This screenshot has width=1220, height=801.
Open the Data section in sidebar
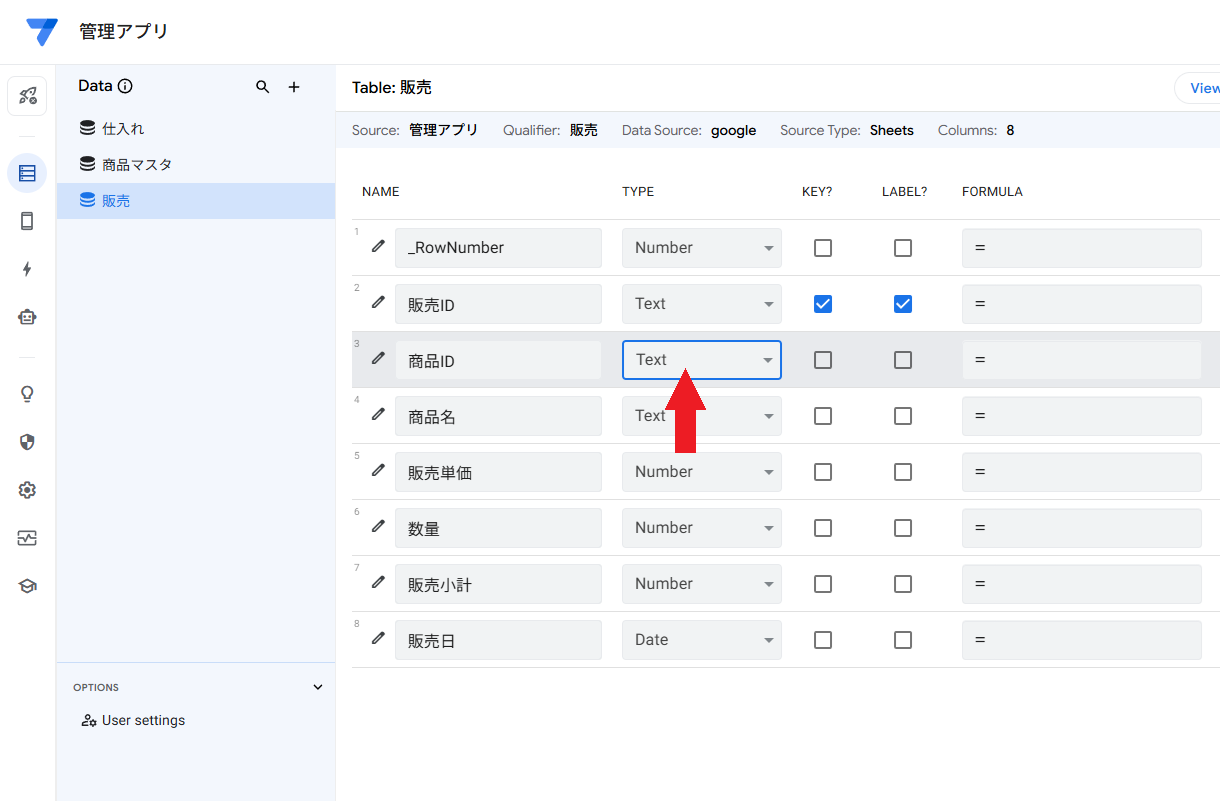(x=27, y=173)
